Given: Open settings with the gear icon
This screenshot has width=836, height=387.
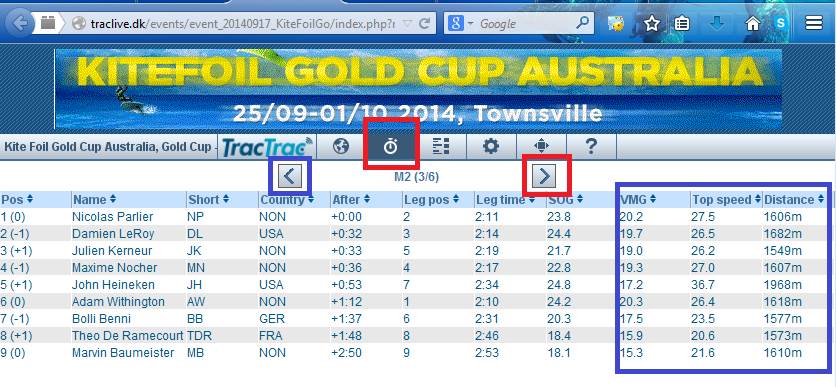Looking at the screenshot, I should [491, 146].
